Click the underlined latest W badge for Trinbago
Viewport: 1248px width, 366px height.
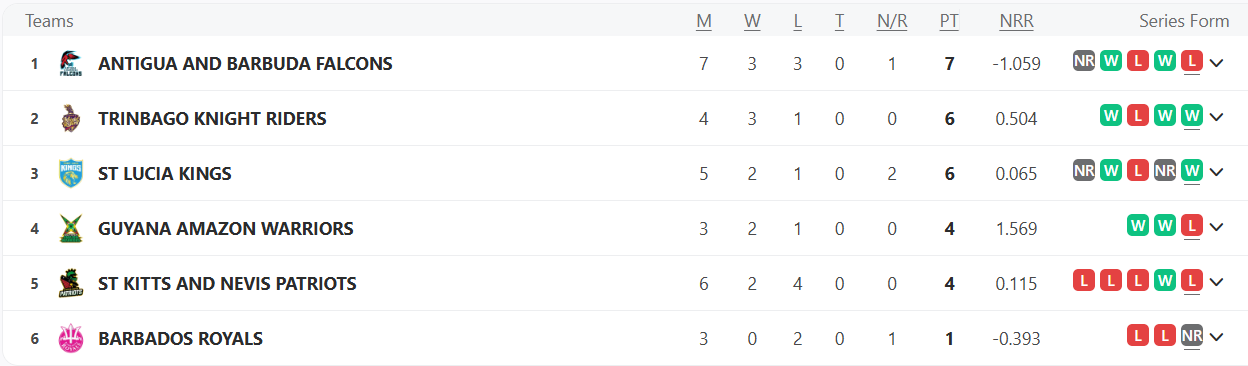(1191, 116)
